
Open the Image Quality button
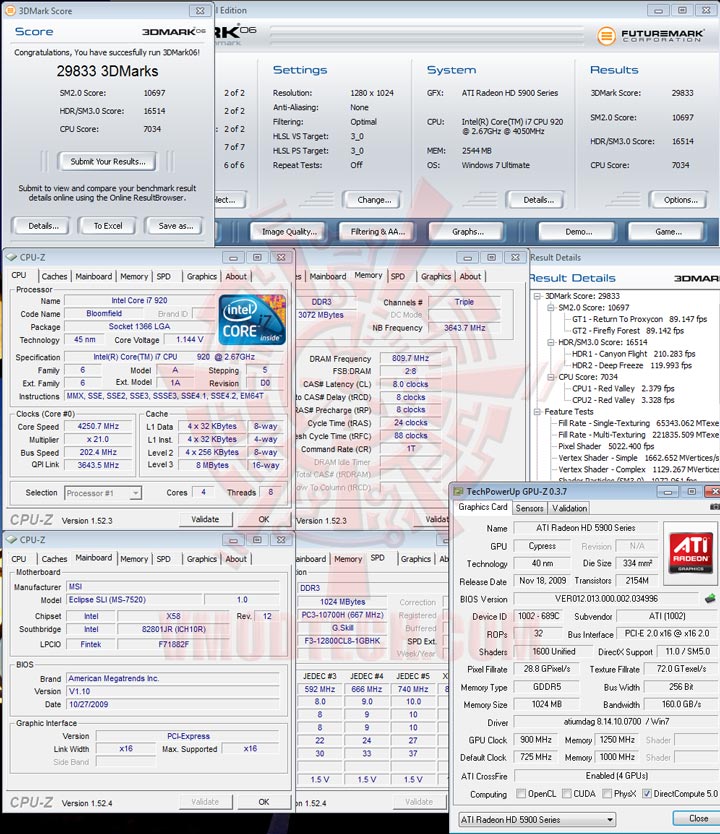point(289,232)
